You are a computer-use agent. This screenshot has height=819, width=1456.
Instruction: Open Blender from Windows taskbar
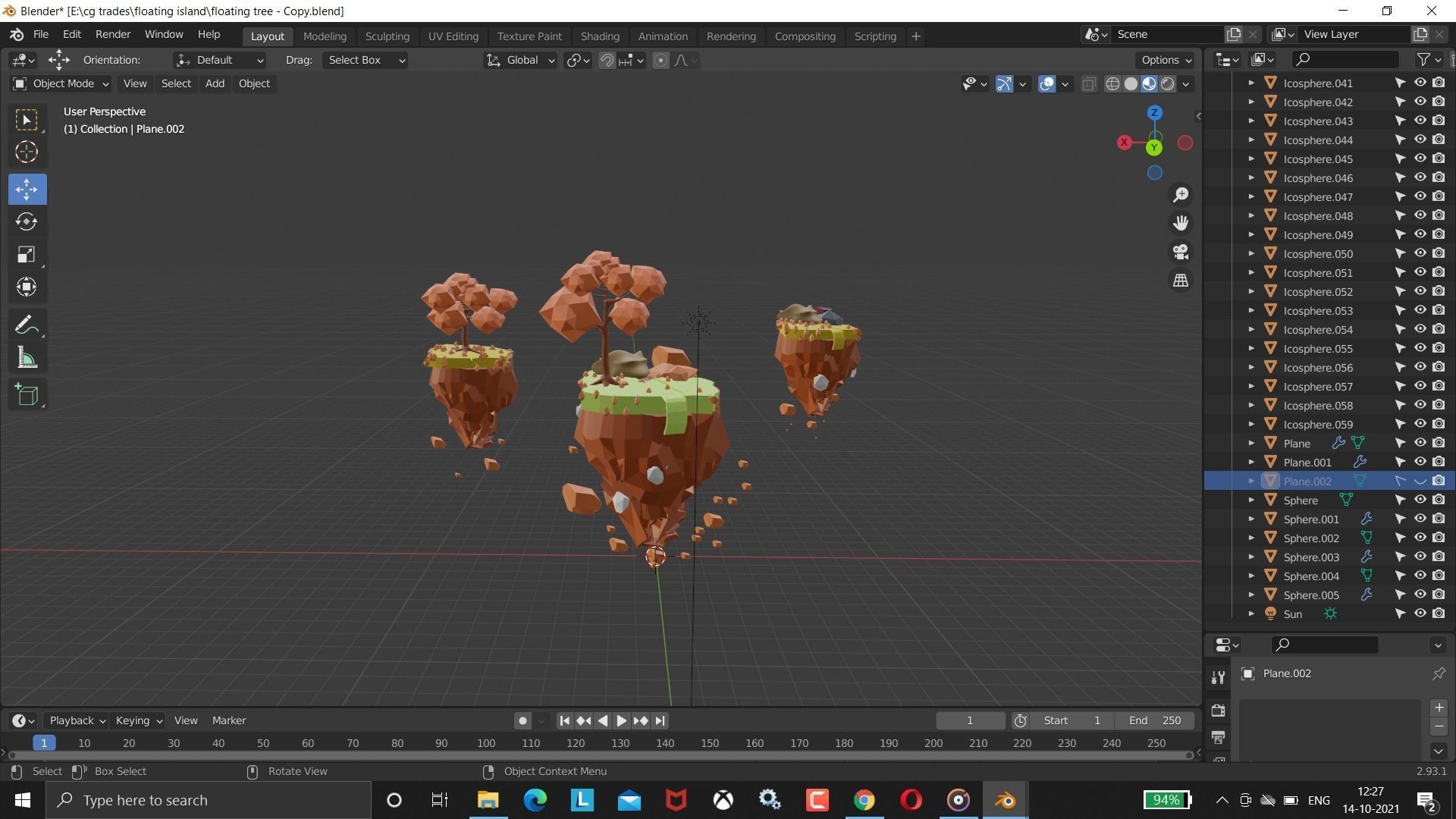tap(1006, 800)
